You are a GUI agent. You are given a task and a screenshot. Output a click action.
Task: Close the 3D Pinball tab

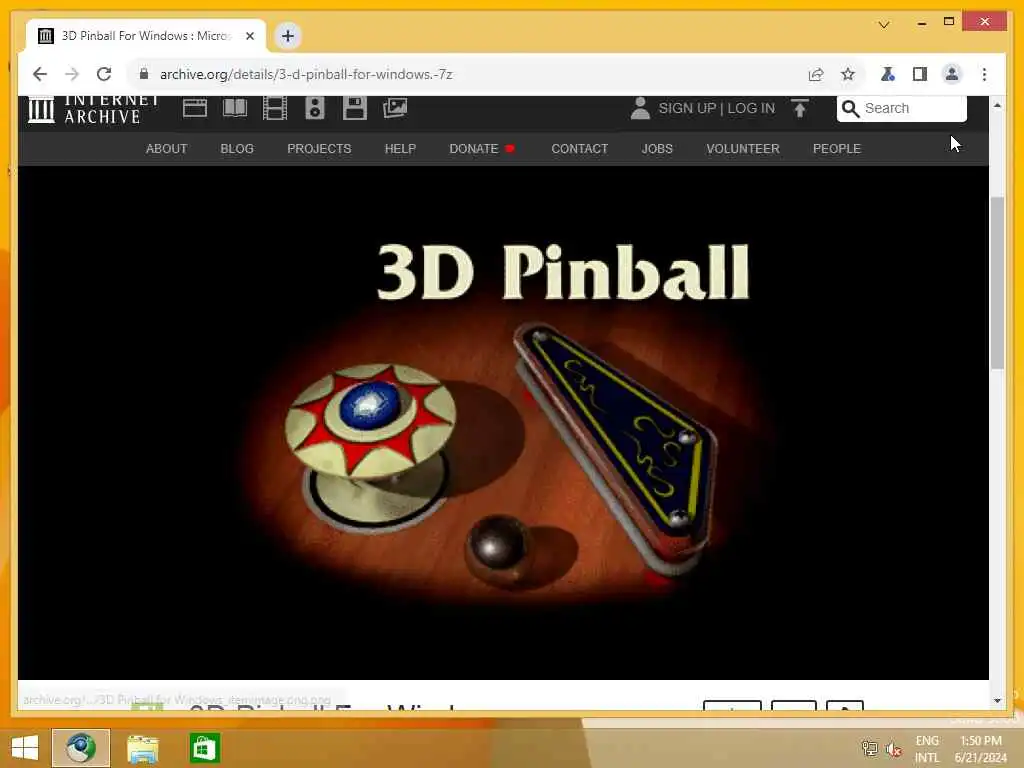249,36
